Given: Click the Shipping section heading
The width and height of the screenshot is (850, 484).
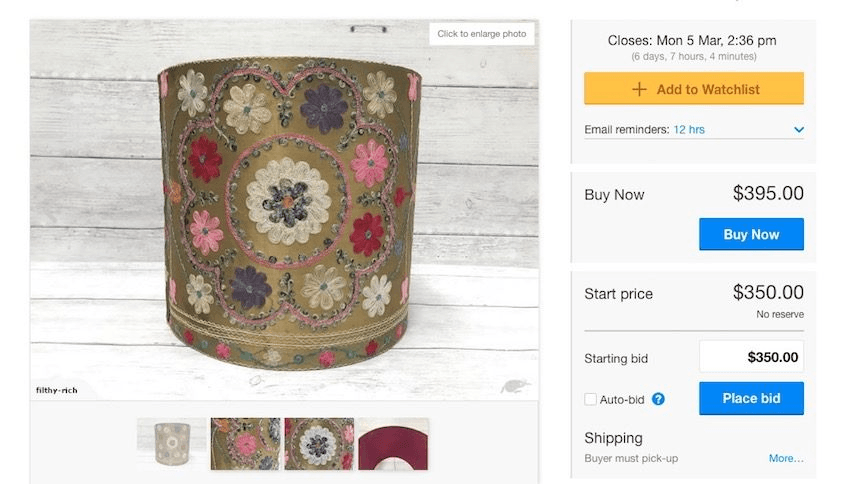Looking at the screenshot, I should click(613, 438).
